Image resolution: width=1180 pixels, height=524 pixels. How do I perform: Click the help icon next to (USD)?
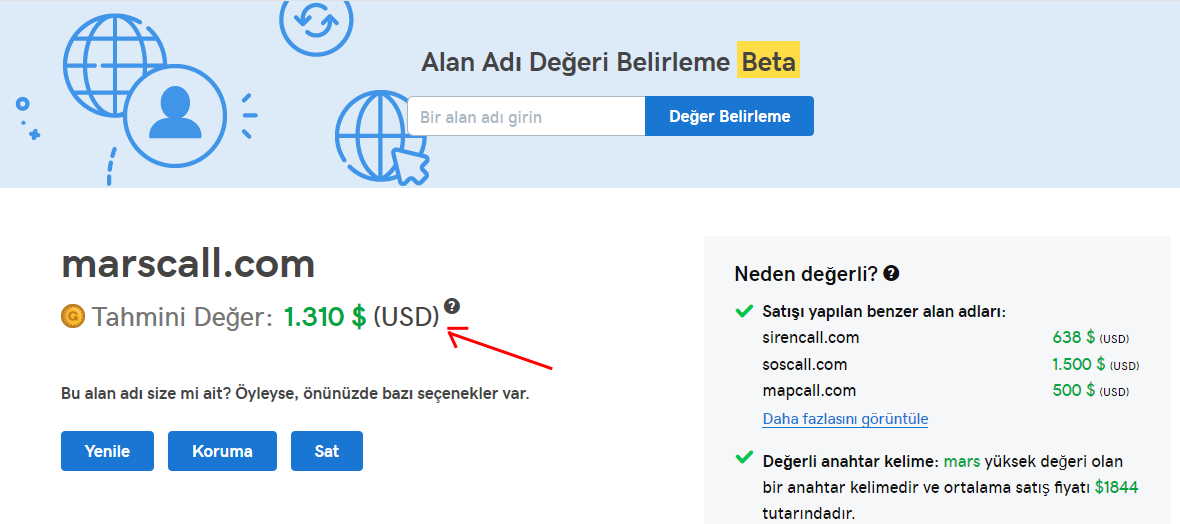[x=452, y=306]
